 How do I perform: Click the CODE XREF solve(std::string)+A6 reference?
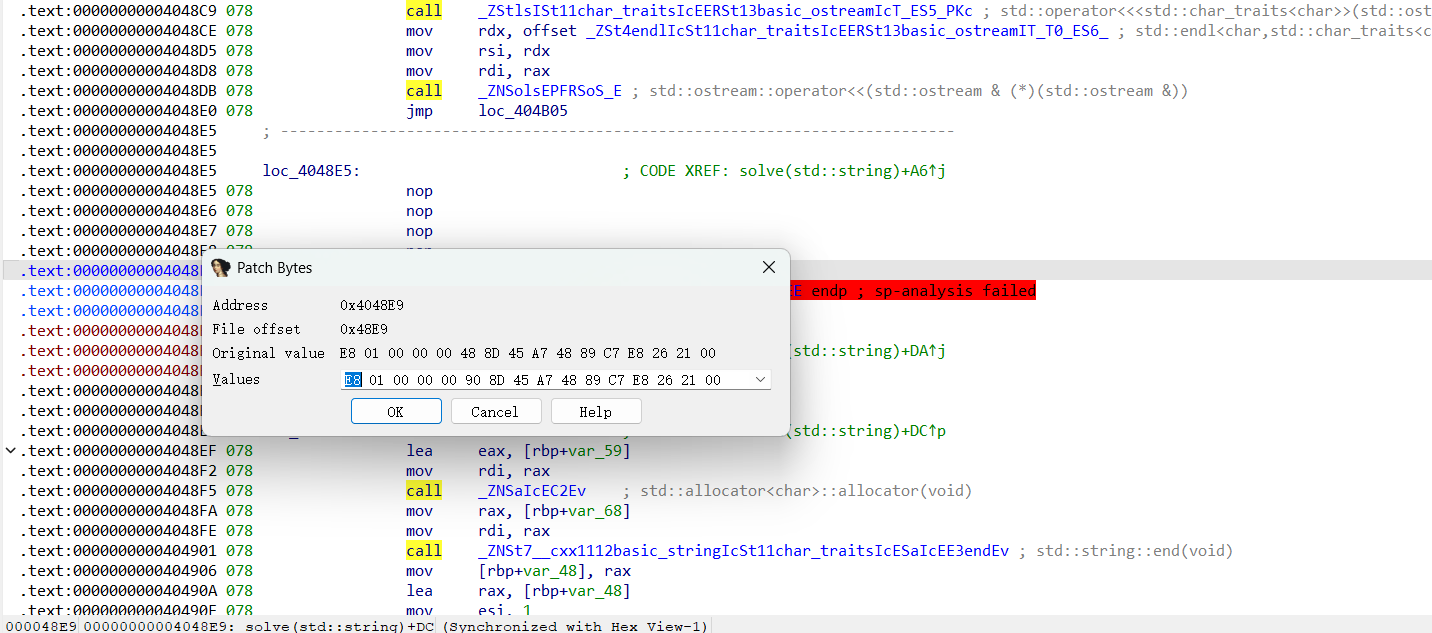click(842, 171)
